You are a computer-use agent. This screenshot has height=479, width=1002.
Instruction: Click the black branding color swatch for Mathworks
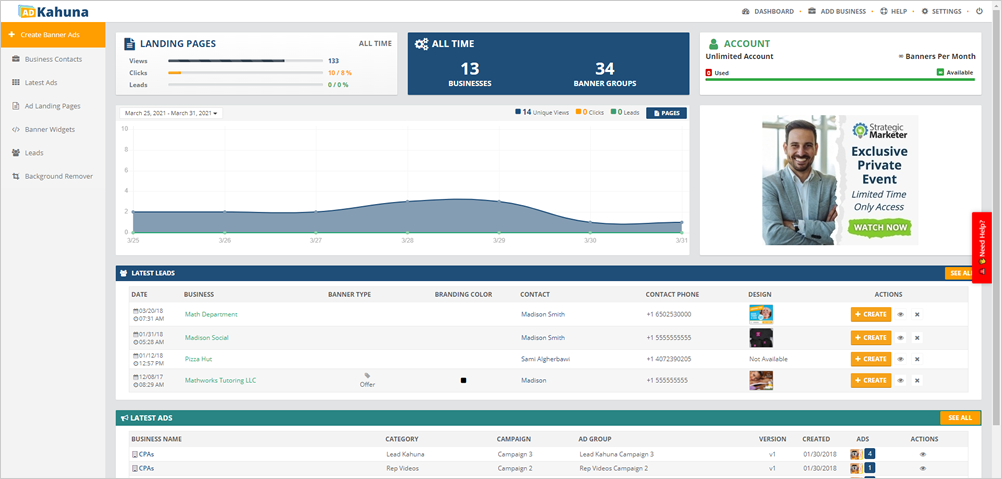463,380
